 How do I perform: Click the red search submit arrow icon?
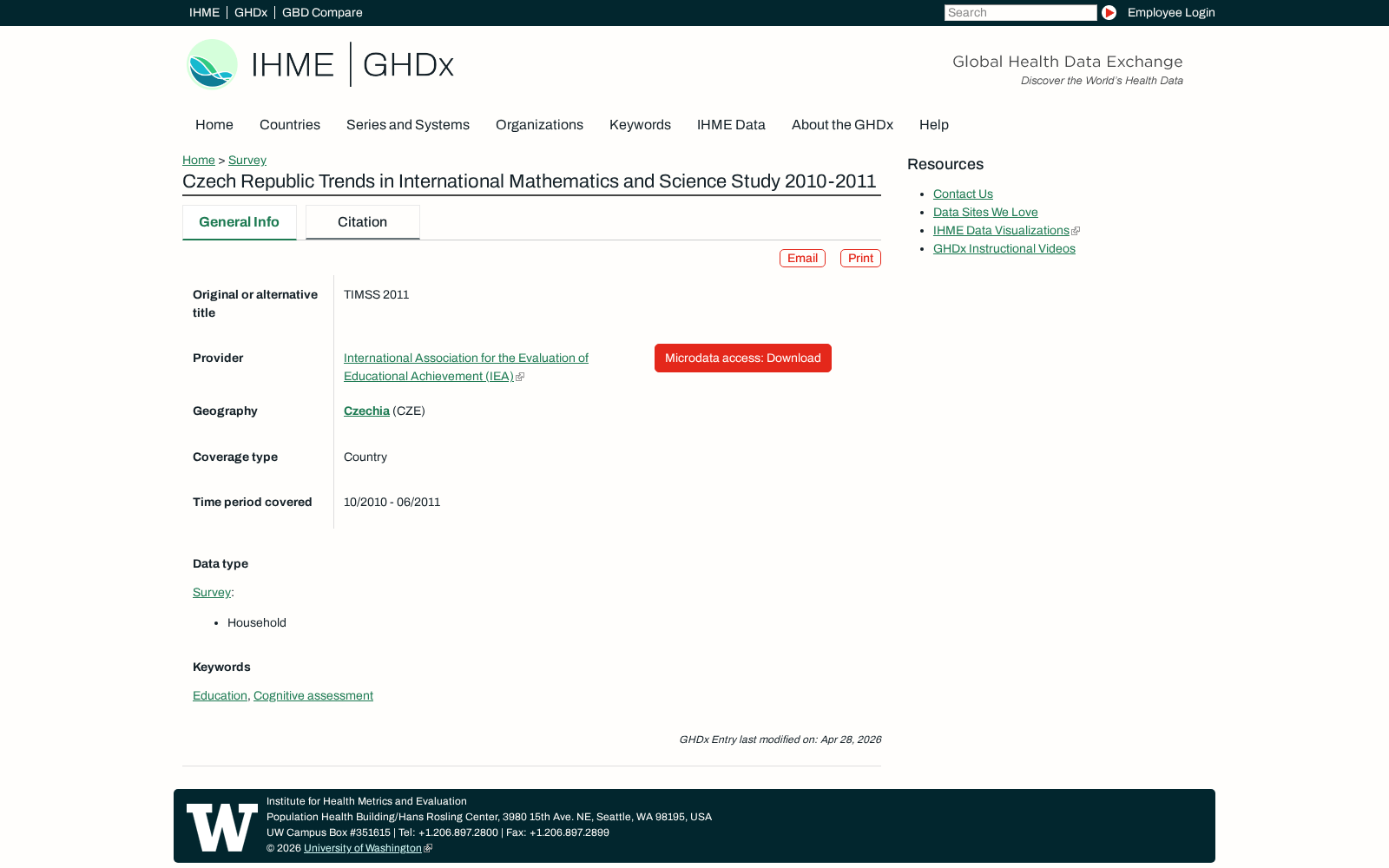[x=1109, y=12]
